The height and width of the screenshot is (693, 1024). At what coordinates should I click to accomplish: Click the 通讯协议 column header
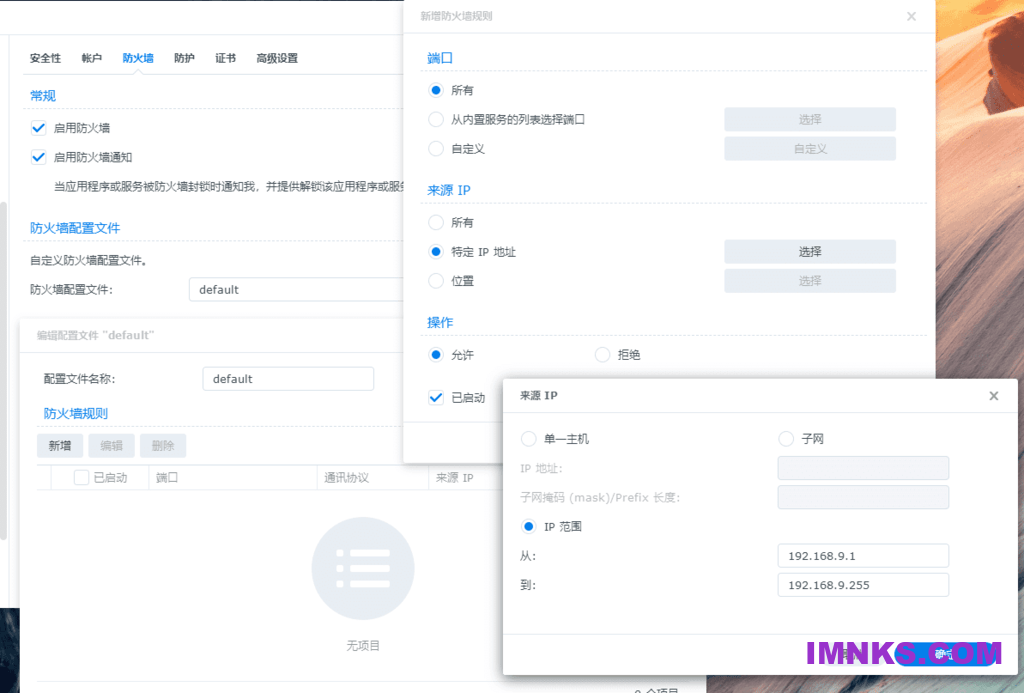pyautogui.click(x=373, y=477)
